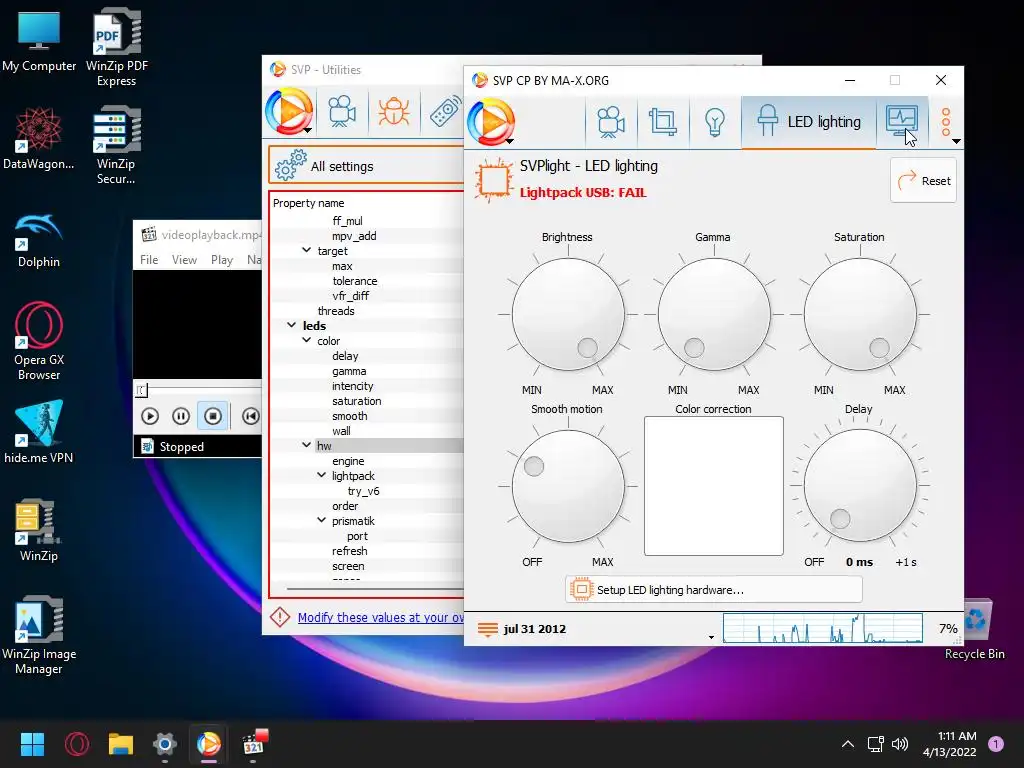Screen dimensions: 1024x768
Task: Open WinZip PDF Express desktop icon
Action: click(117, 47)
